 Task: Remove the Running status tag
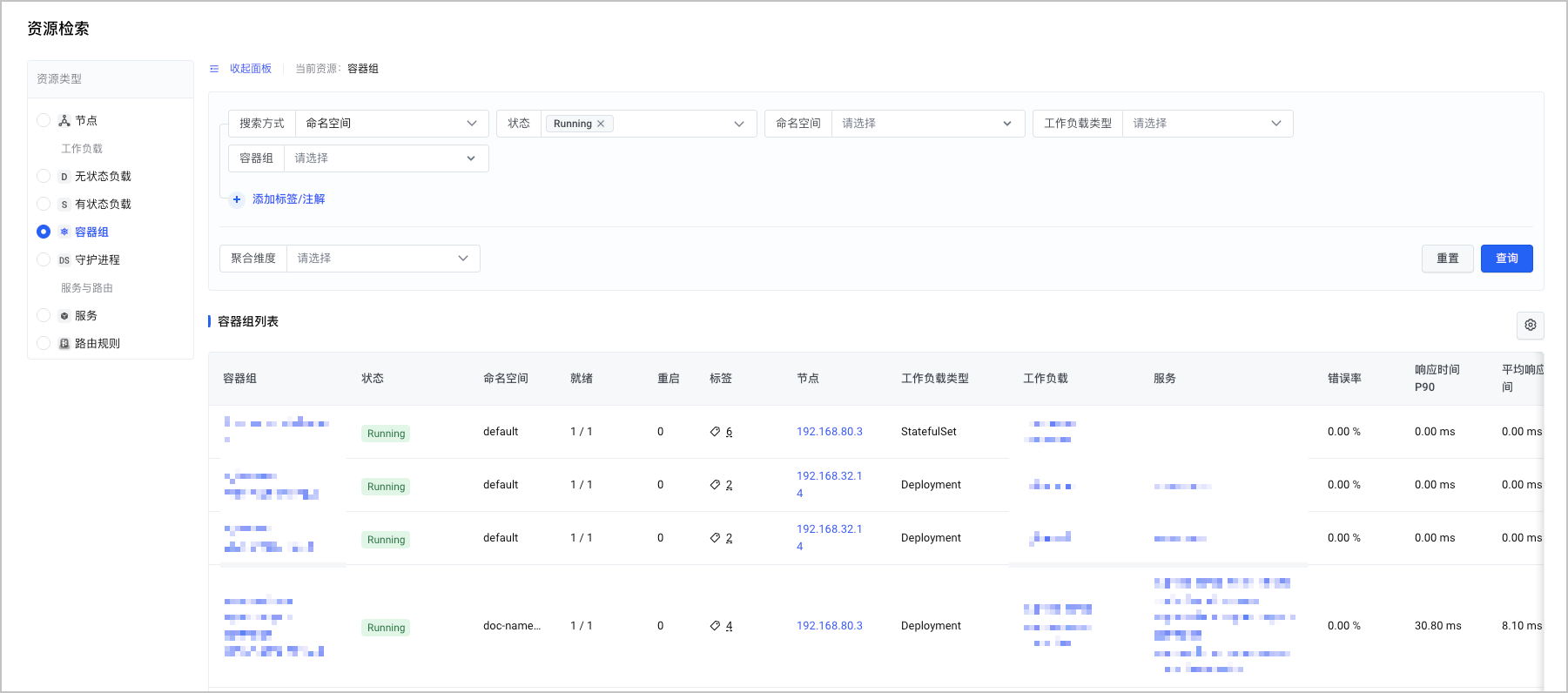tap(601, 124)
